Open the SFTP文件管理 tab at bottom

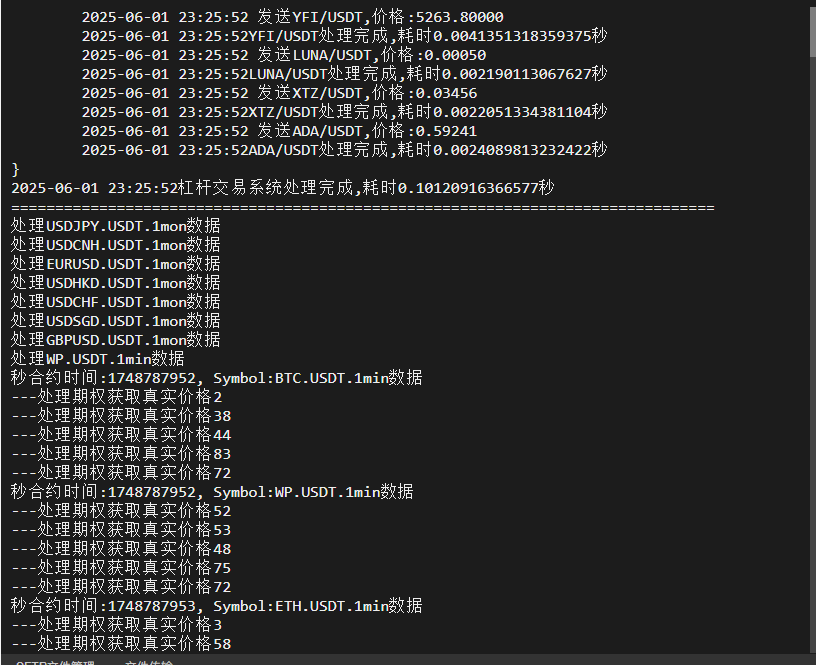coord(55,663)
